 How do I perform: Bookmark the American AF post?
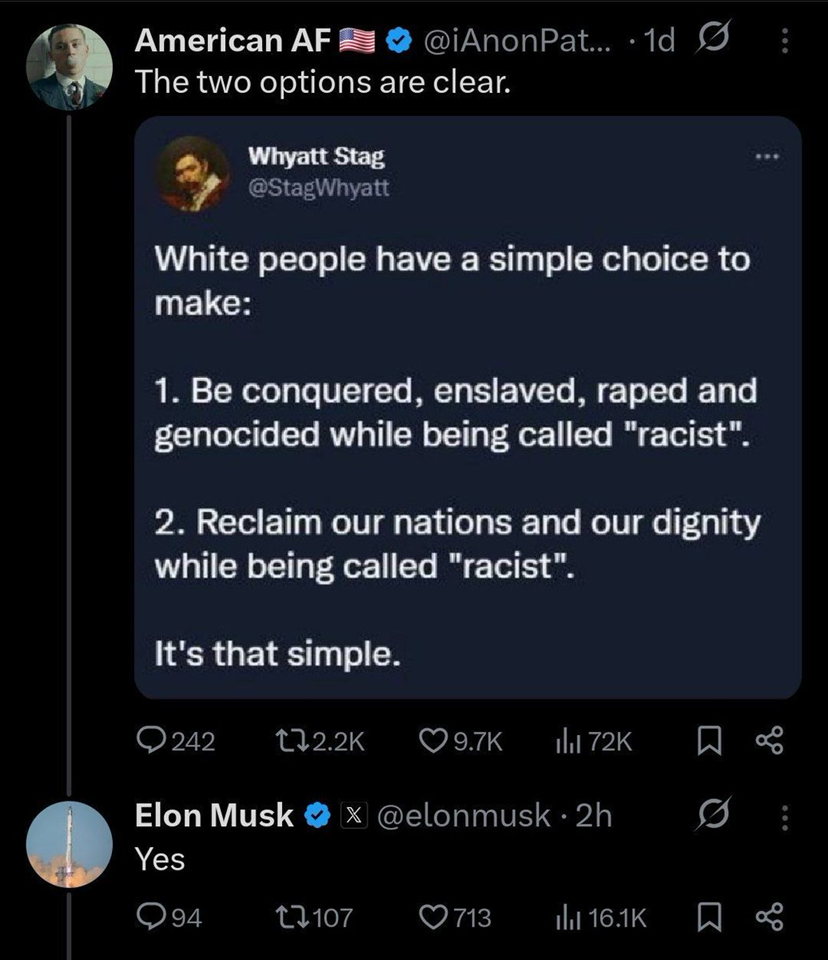710,741
